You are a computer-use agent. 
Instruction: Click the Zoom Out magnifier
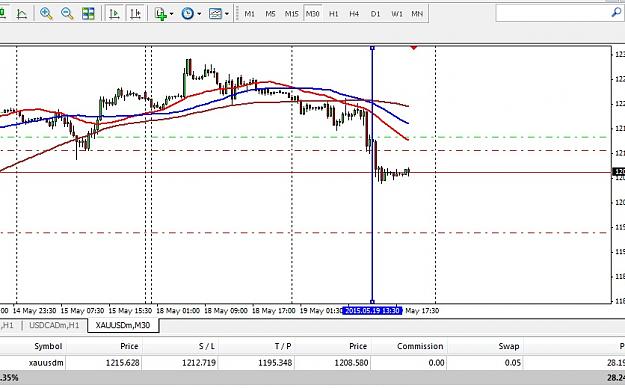click(x=67, y=14)
